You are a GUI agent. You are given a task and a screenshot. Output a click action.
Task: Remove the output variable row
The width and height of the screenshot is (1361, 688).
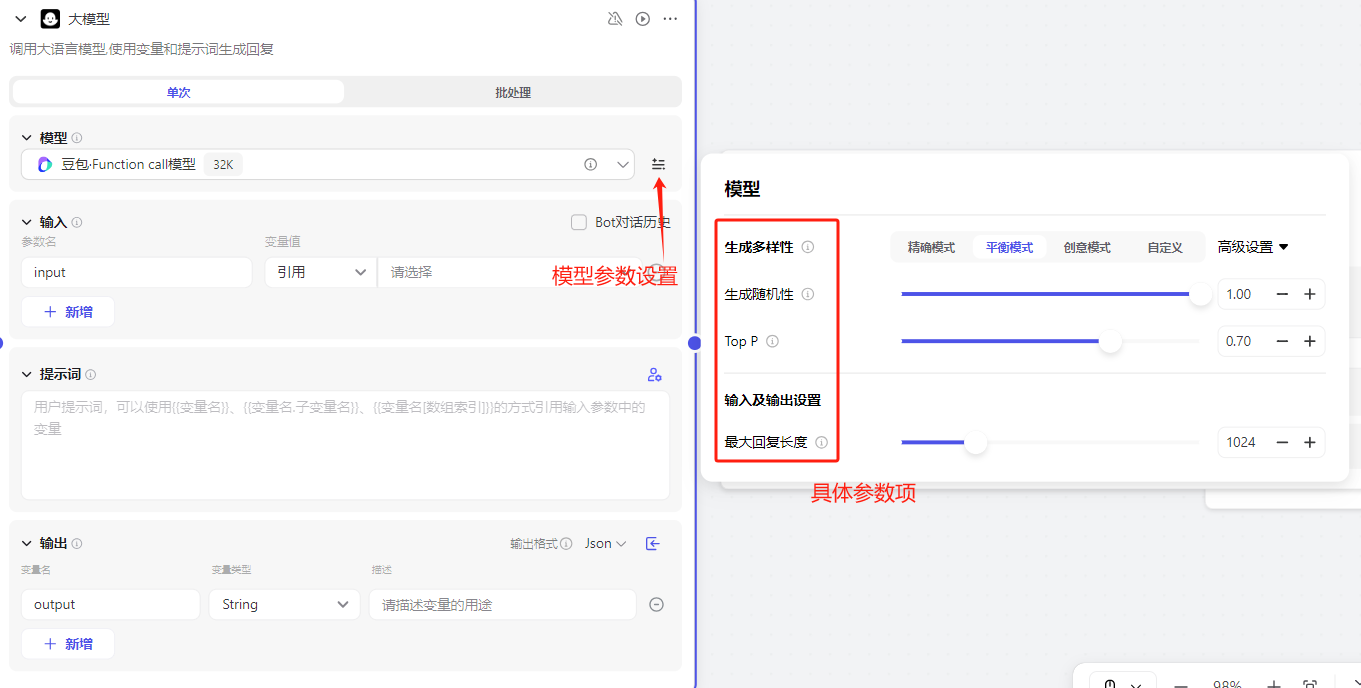[657, 604]
